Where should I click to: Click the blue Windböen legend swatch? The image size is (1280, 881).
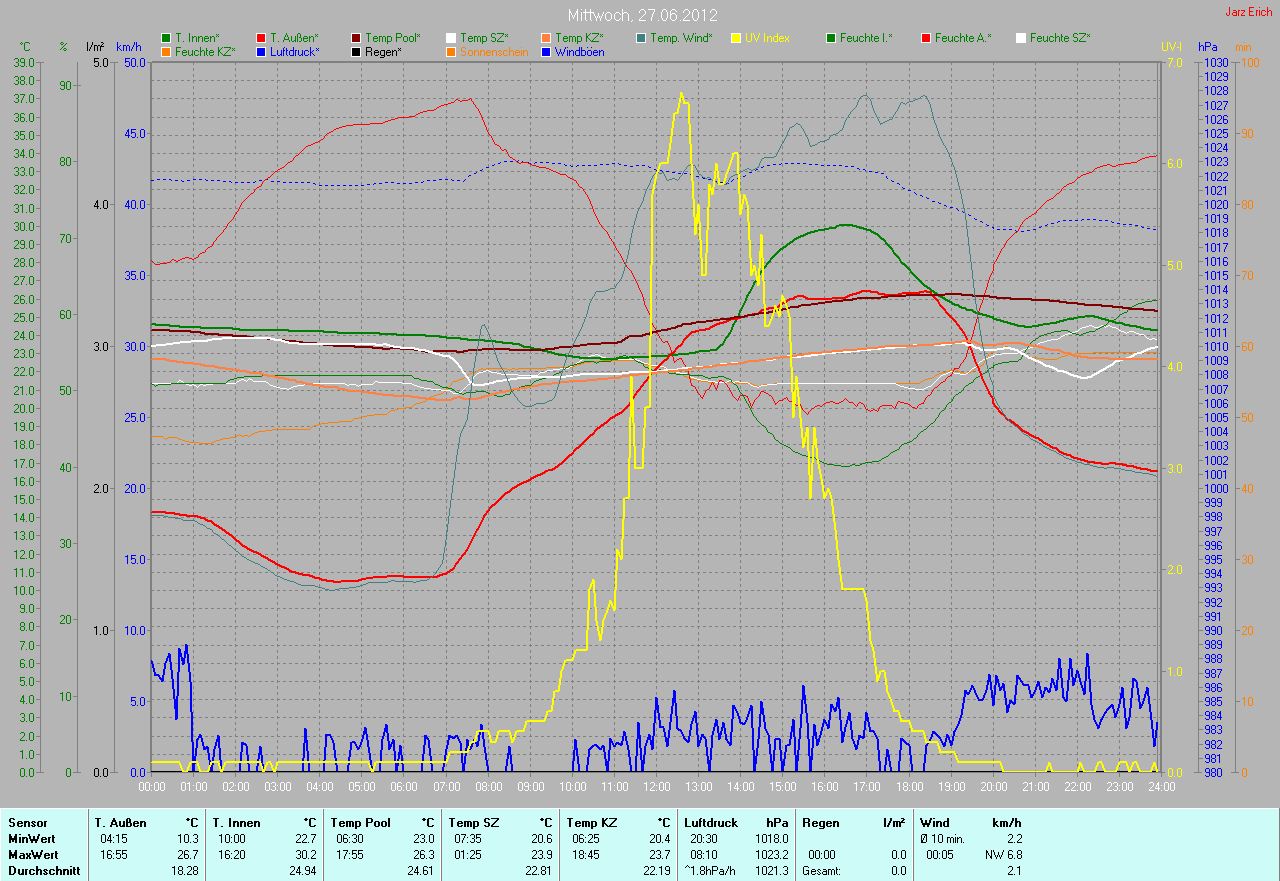[x=546, y=51]
